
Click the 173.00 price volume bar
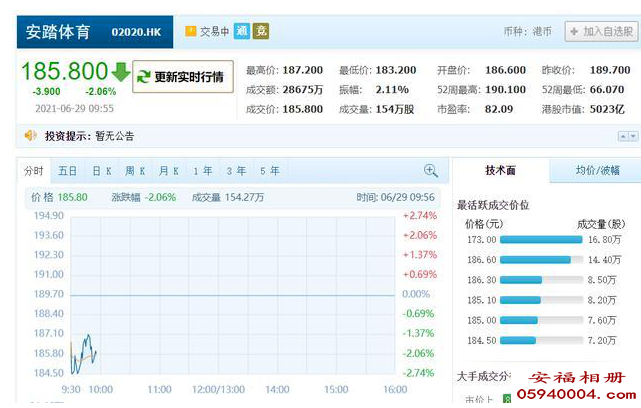[541, 240]
